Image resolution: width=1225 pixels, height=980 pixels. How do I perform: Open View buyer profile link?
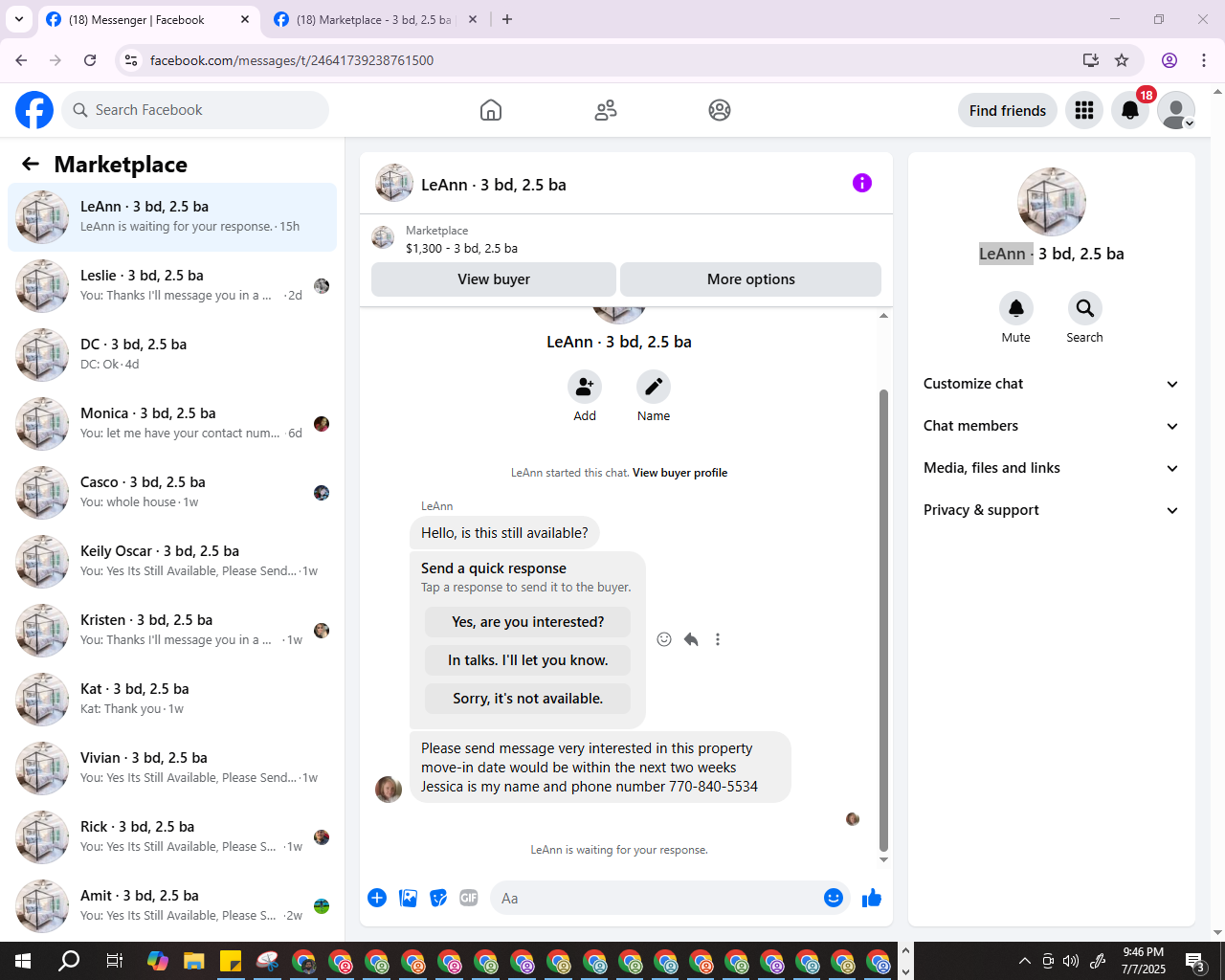[x=679, y=473]
